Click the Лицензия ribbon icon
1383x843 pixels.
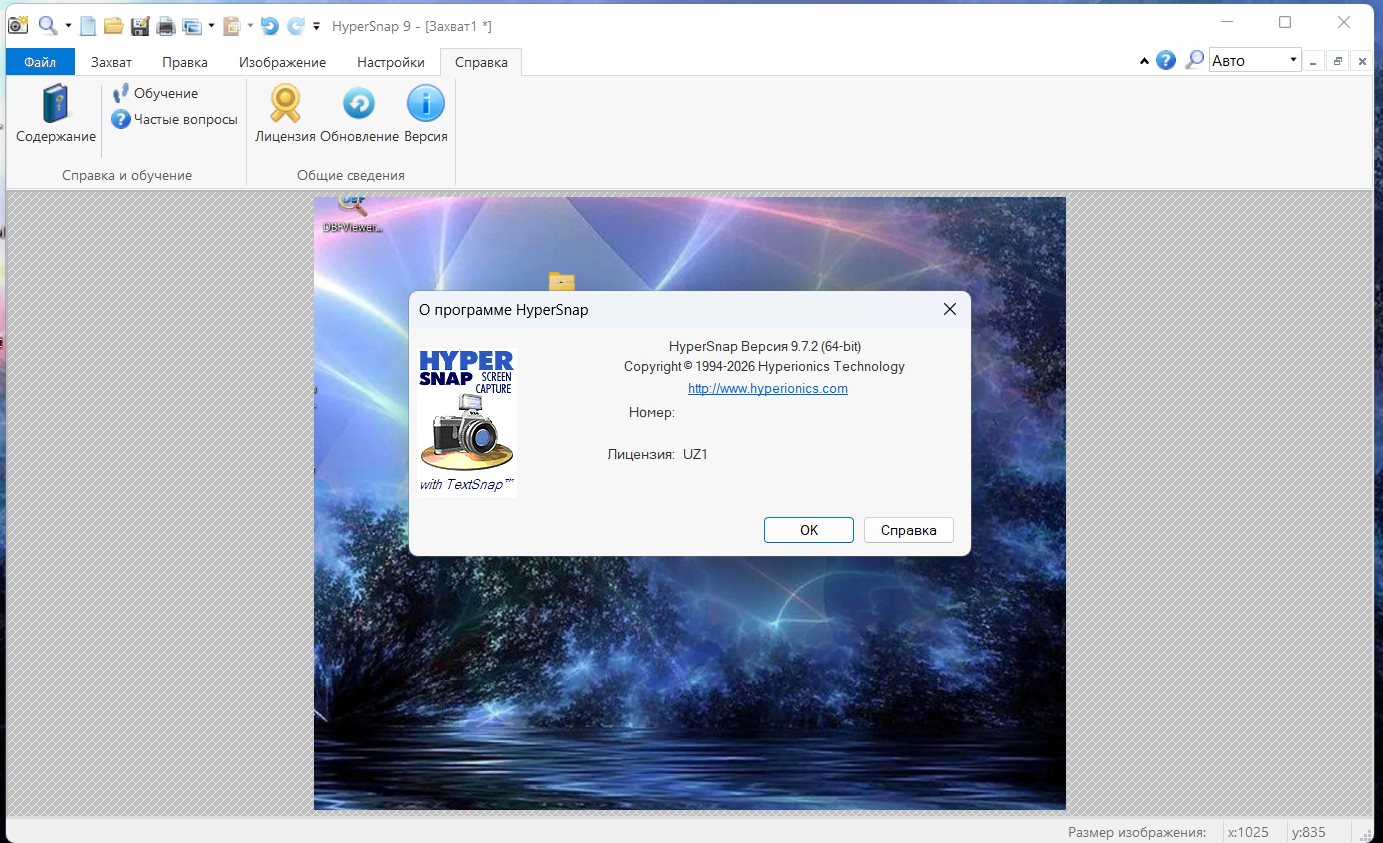[285, 115]
